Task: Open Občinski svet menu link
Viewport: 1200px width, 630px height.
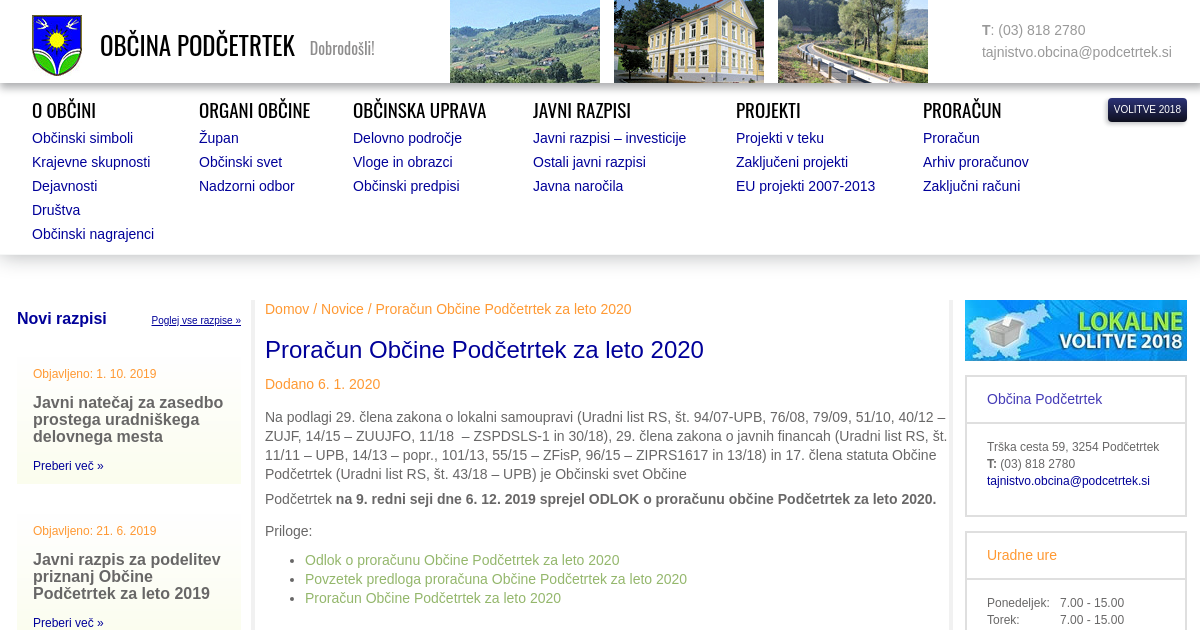Action: (240, 162)
